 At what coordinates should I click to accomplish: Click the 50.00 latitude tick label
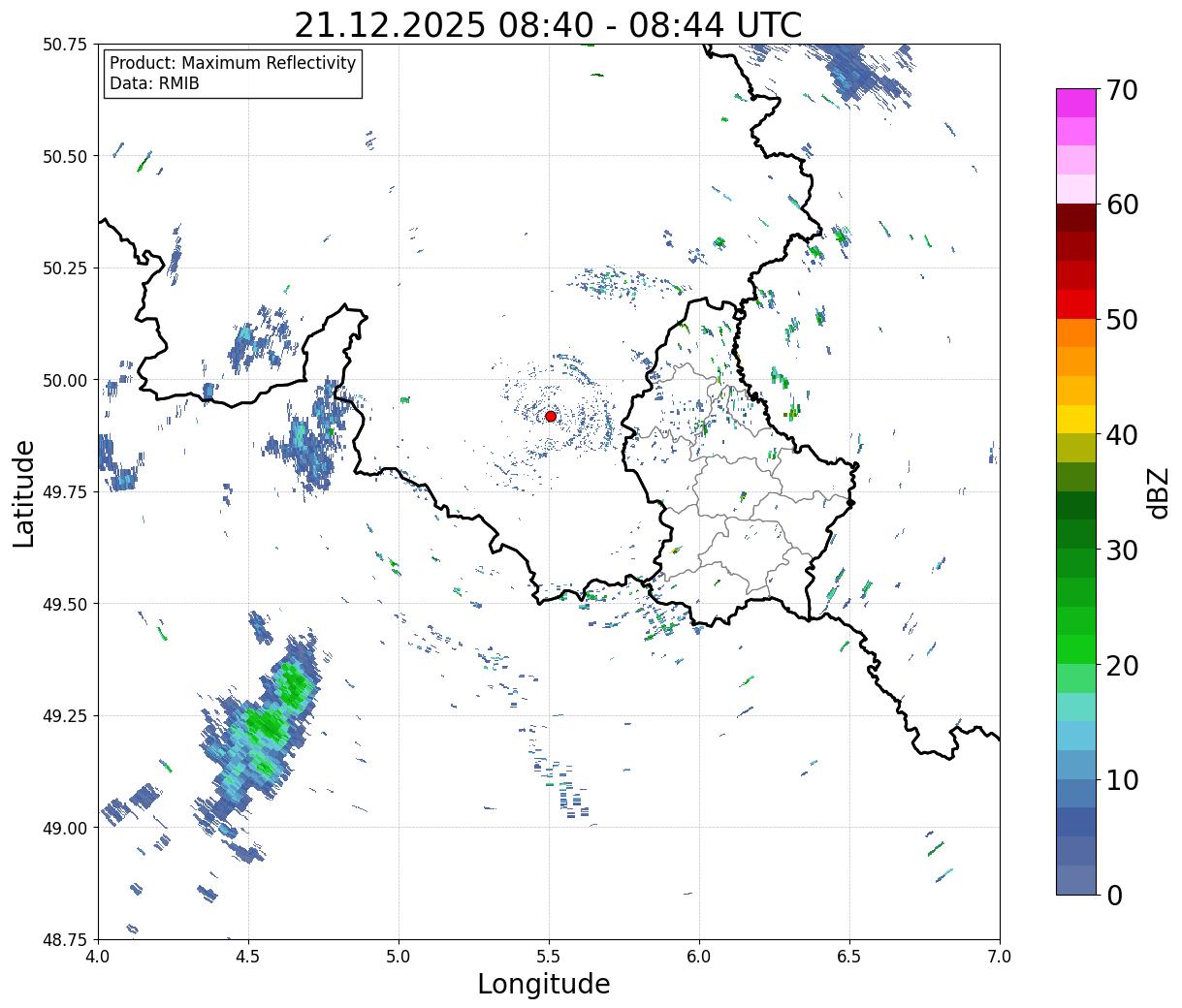coord(65,380)
